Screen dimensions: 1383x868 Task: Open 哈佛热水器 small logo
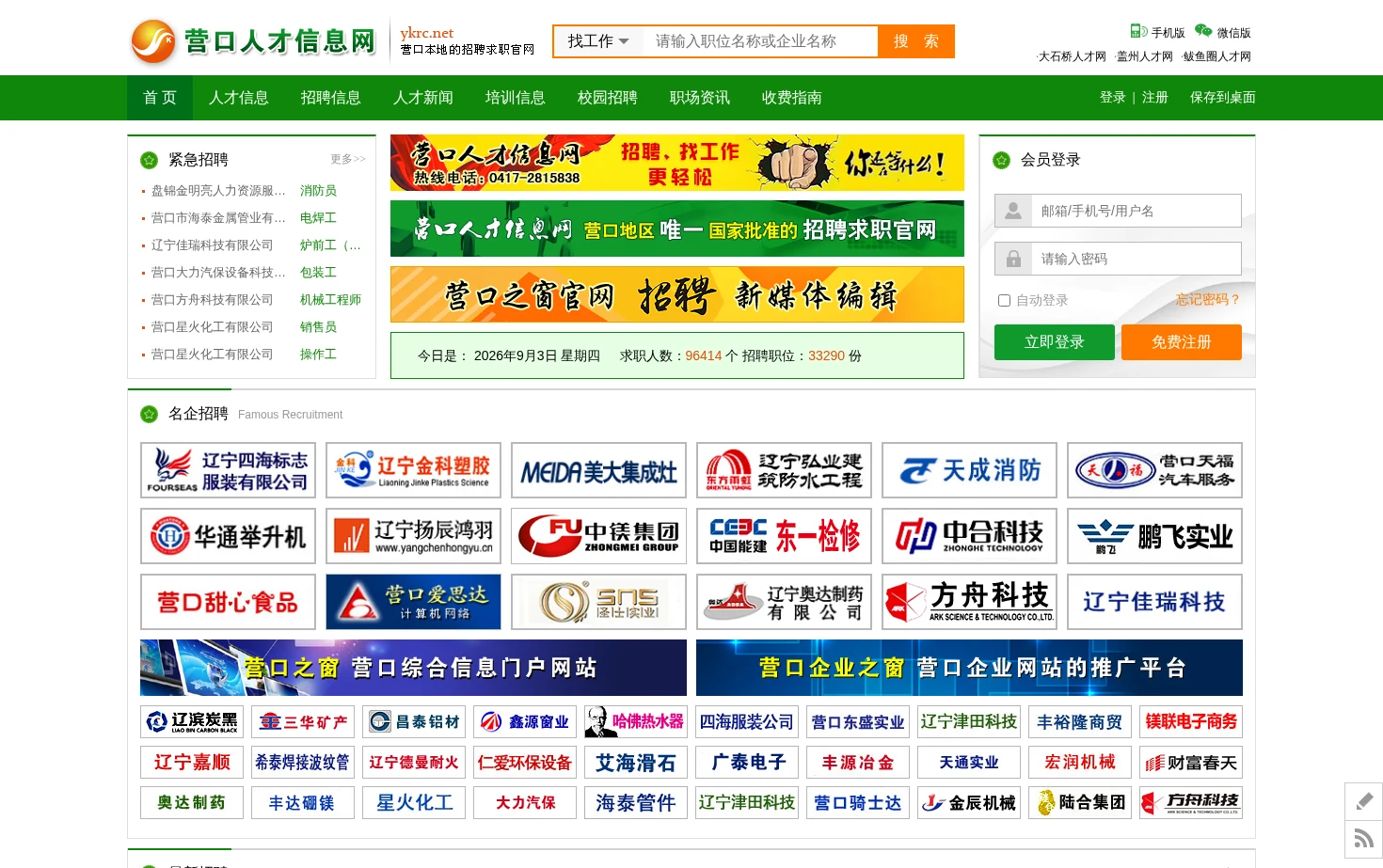pyautogui.click(x=636, y=722)
